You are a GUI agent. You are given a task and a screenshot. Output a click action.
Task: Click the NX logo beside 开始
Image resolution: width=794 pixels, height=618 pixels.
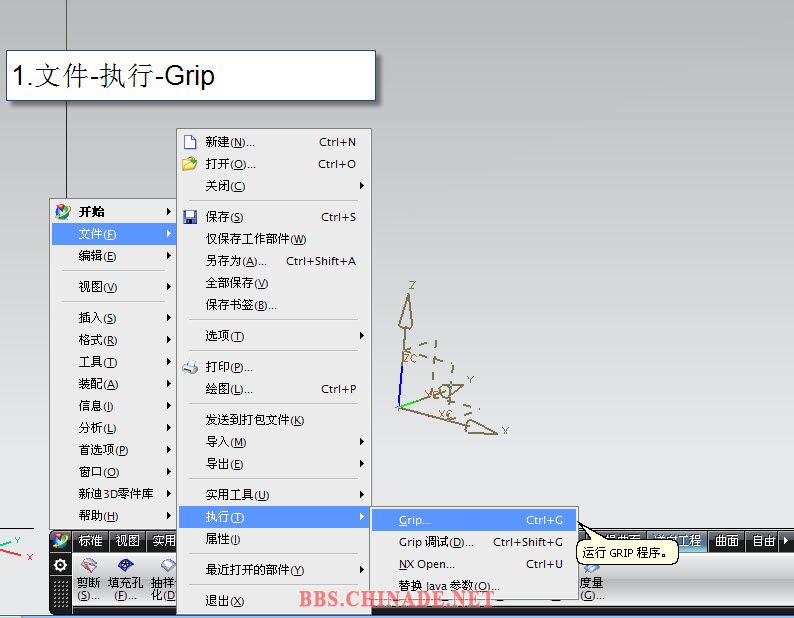pos(63,212)
